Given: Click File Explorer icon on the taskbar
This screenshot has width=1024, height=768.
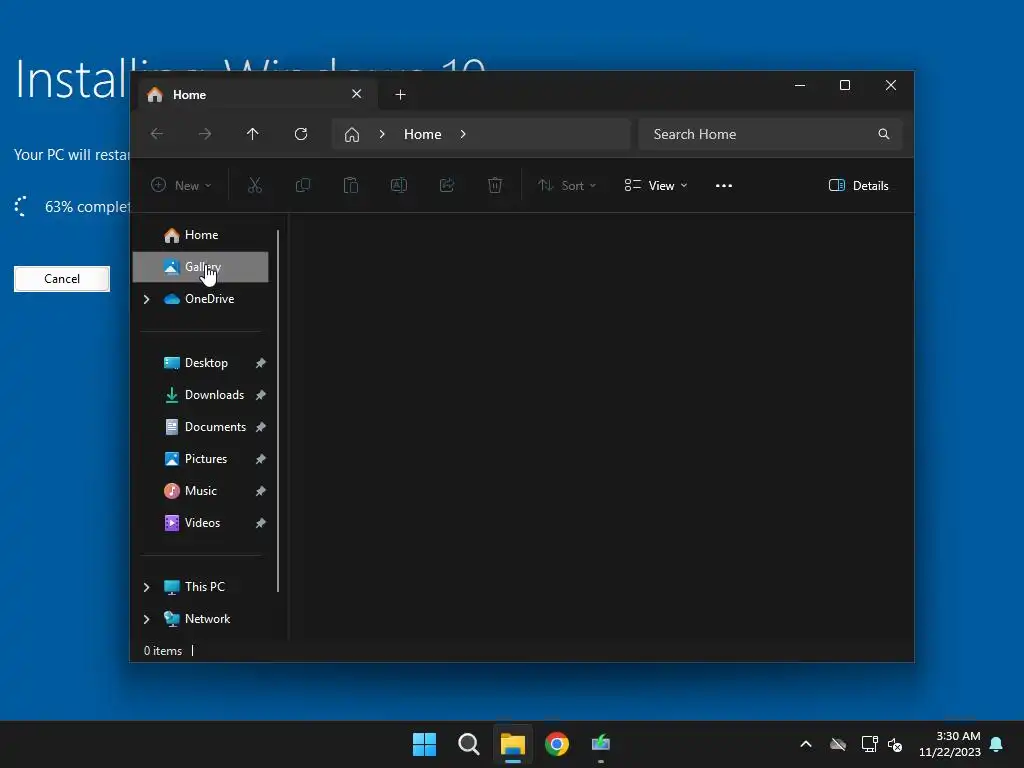Looking at the screenshot, I should 513,744.
